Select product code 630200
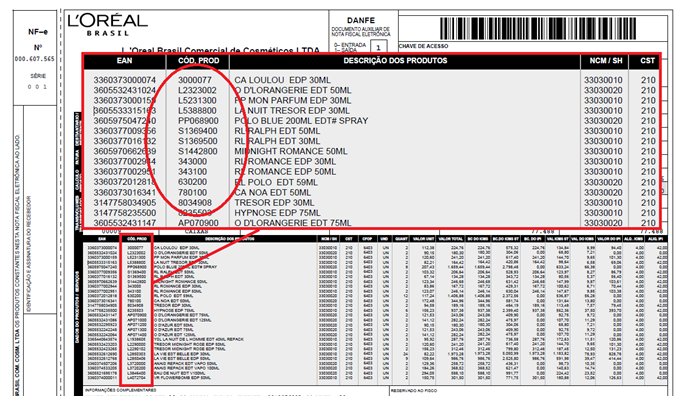This screenshot has width=681, height=396. 192,182
